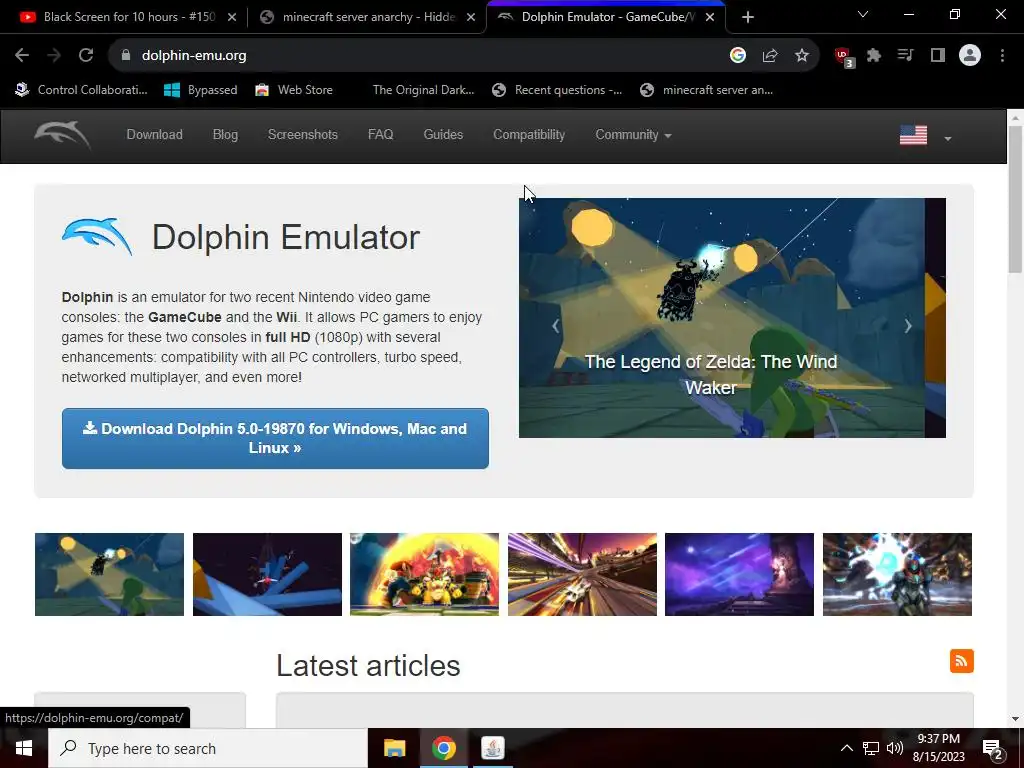Select the Bowser and Mario thumbnail
The height and width of the screenshot is (768, 1024).
coord(424,574)
